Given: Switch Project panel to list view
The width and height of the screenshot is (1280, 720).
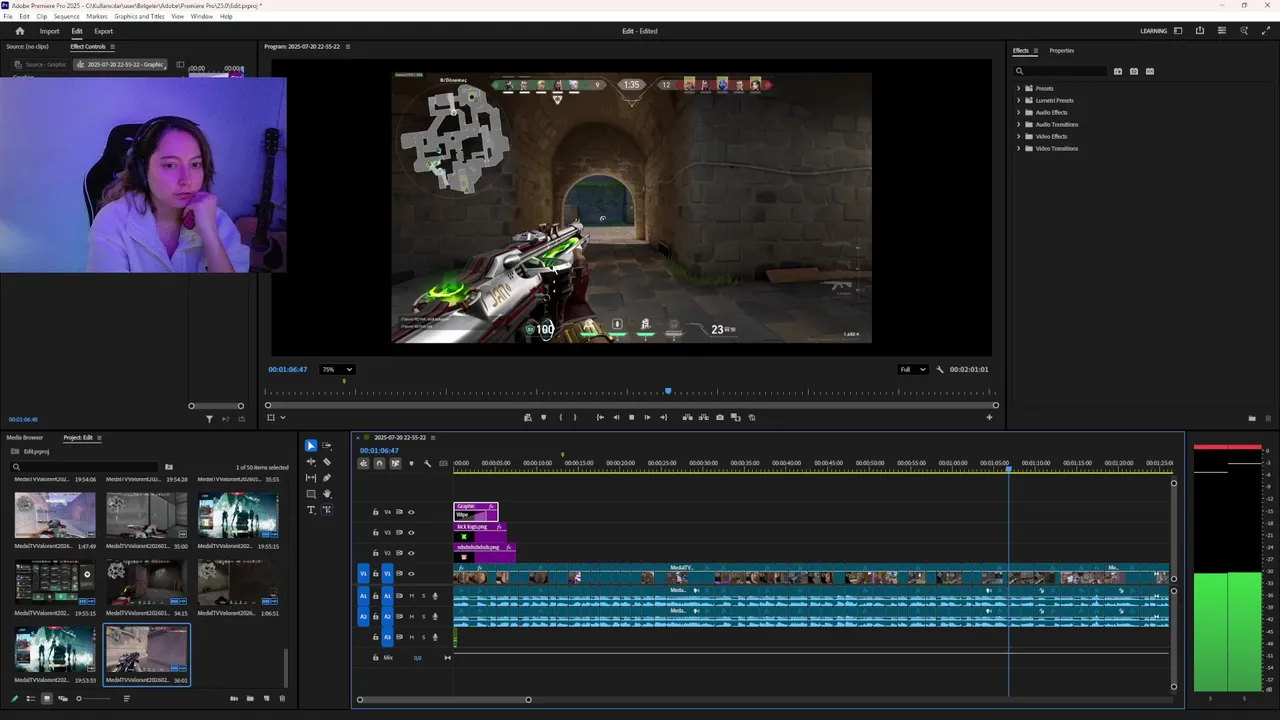Looking at the screenshot, I should [30, 698].
